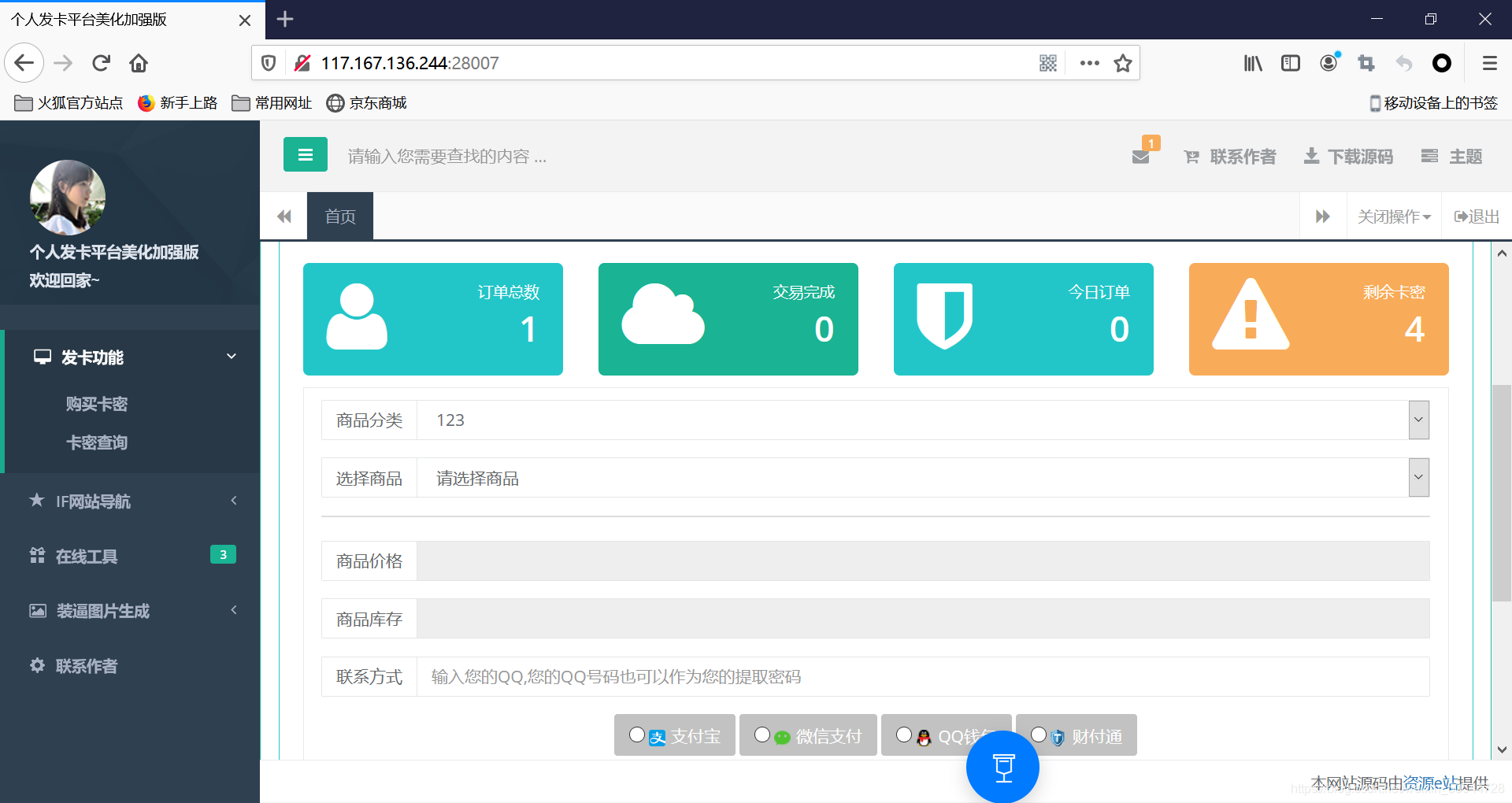This screenshot has height=803, width=1512.
Task: Select 卡密查询 submenu item
Action: coord(97,442)
